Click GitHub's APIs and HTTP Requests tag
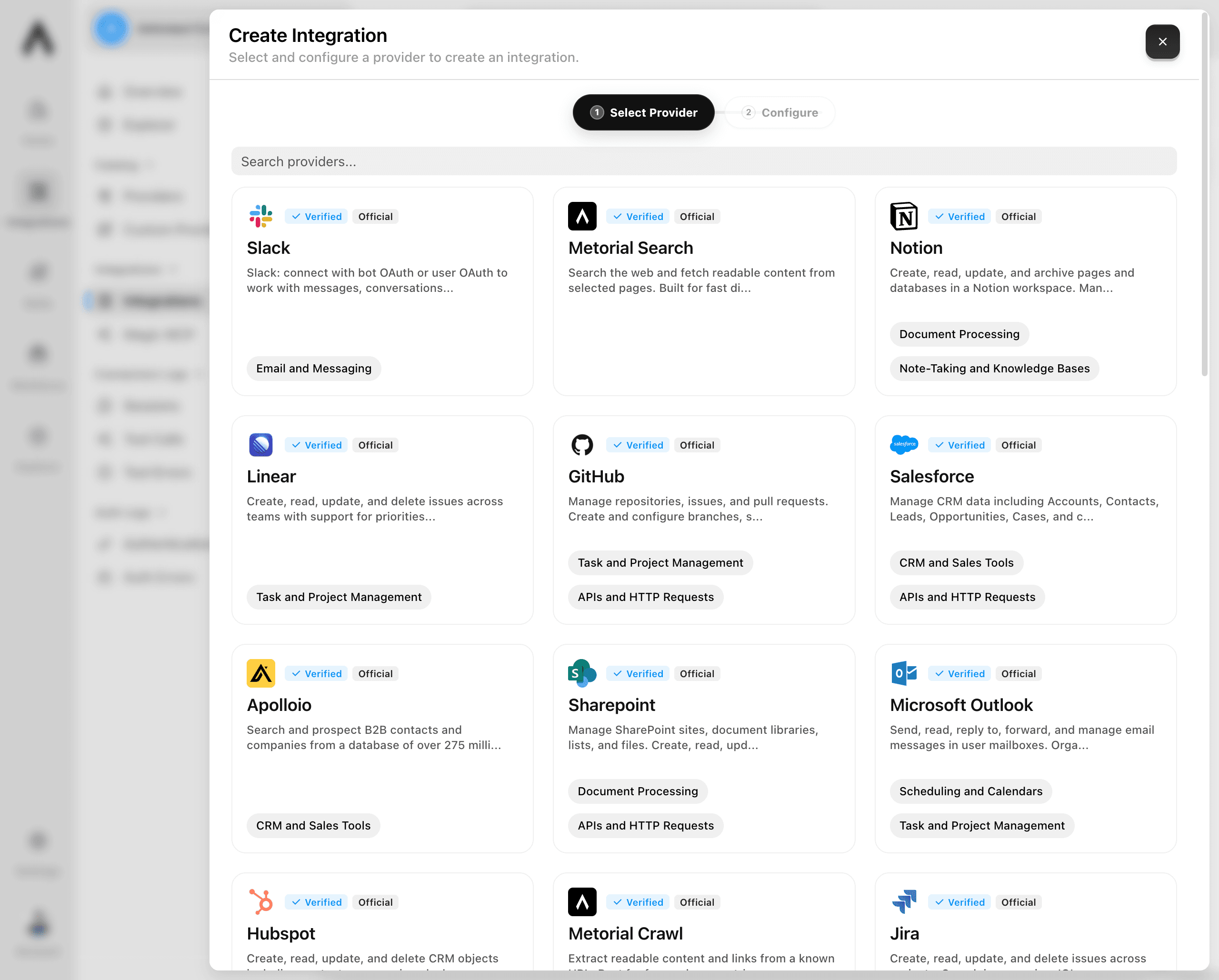Screen dimensions: 1219x980 [x=645, y=597]
